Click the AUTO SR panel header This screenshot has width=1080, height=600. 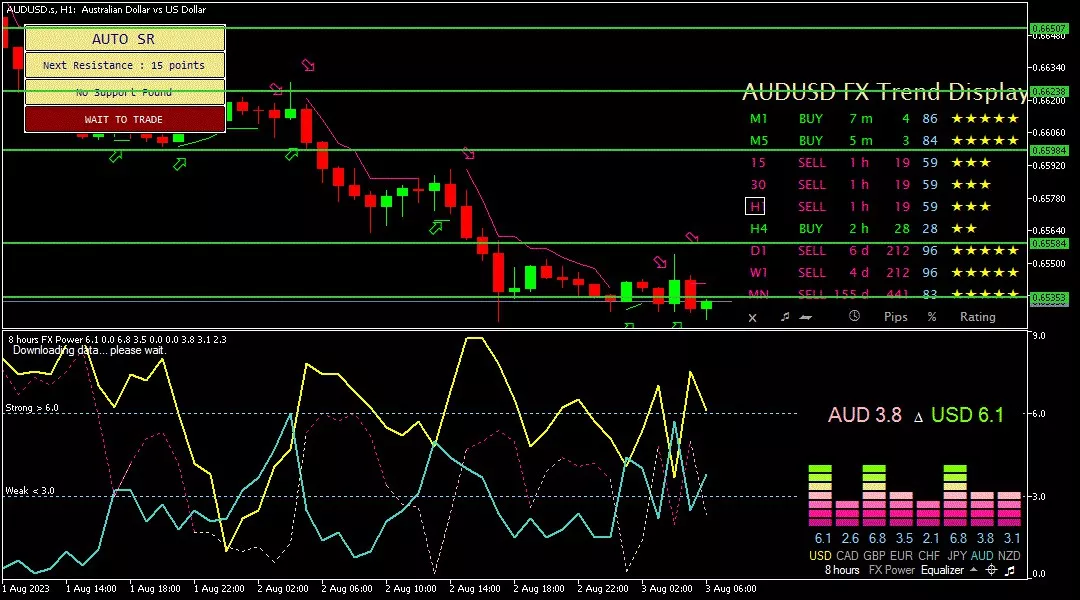coord(124,39)
